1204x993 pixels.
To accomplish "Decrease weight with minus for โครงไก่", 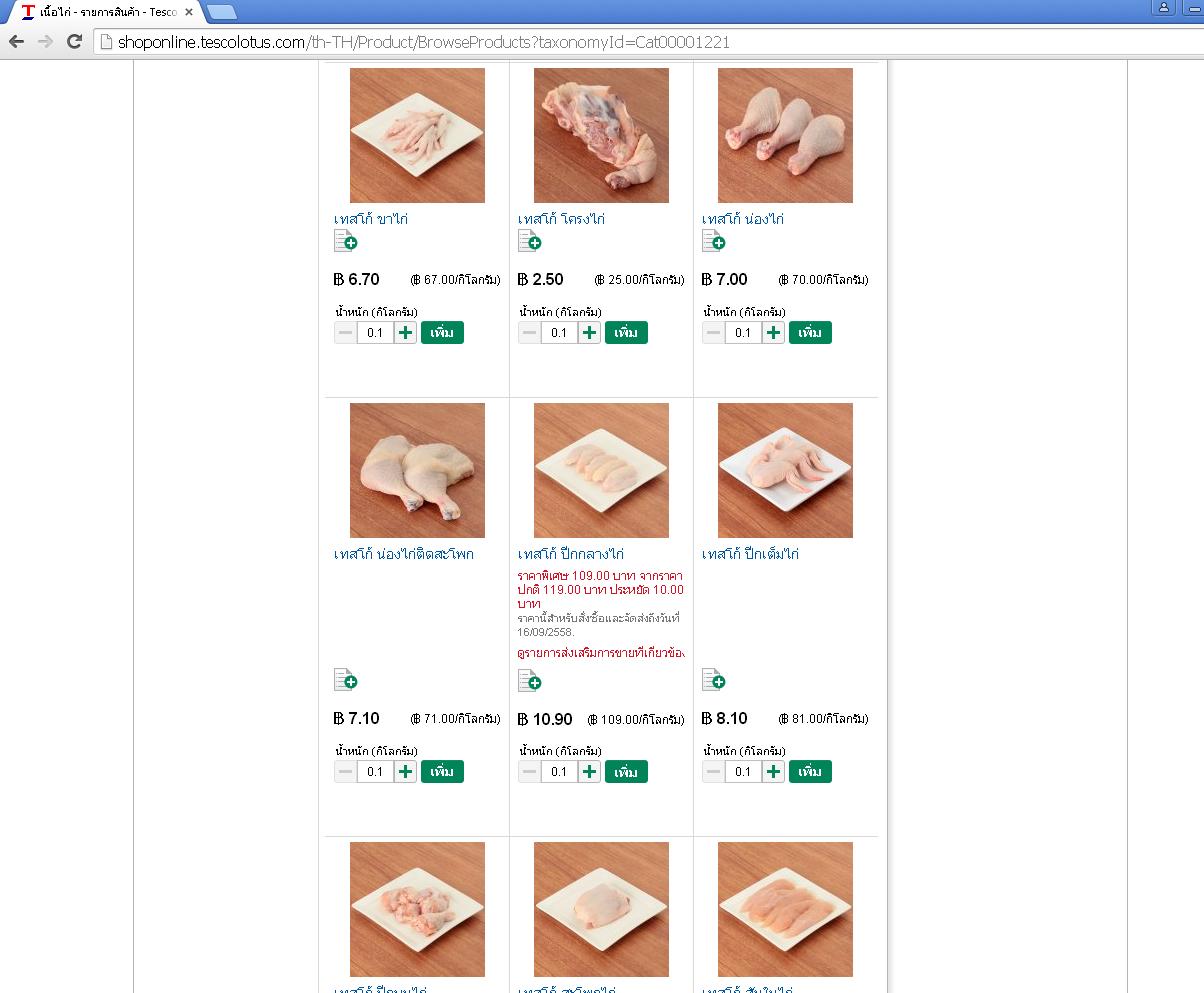I will [529, 333].
